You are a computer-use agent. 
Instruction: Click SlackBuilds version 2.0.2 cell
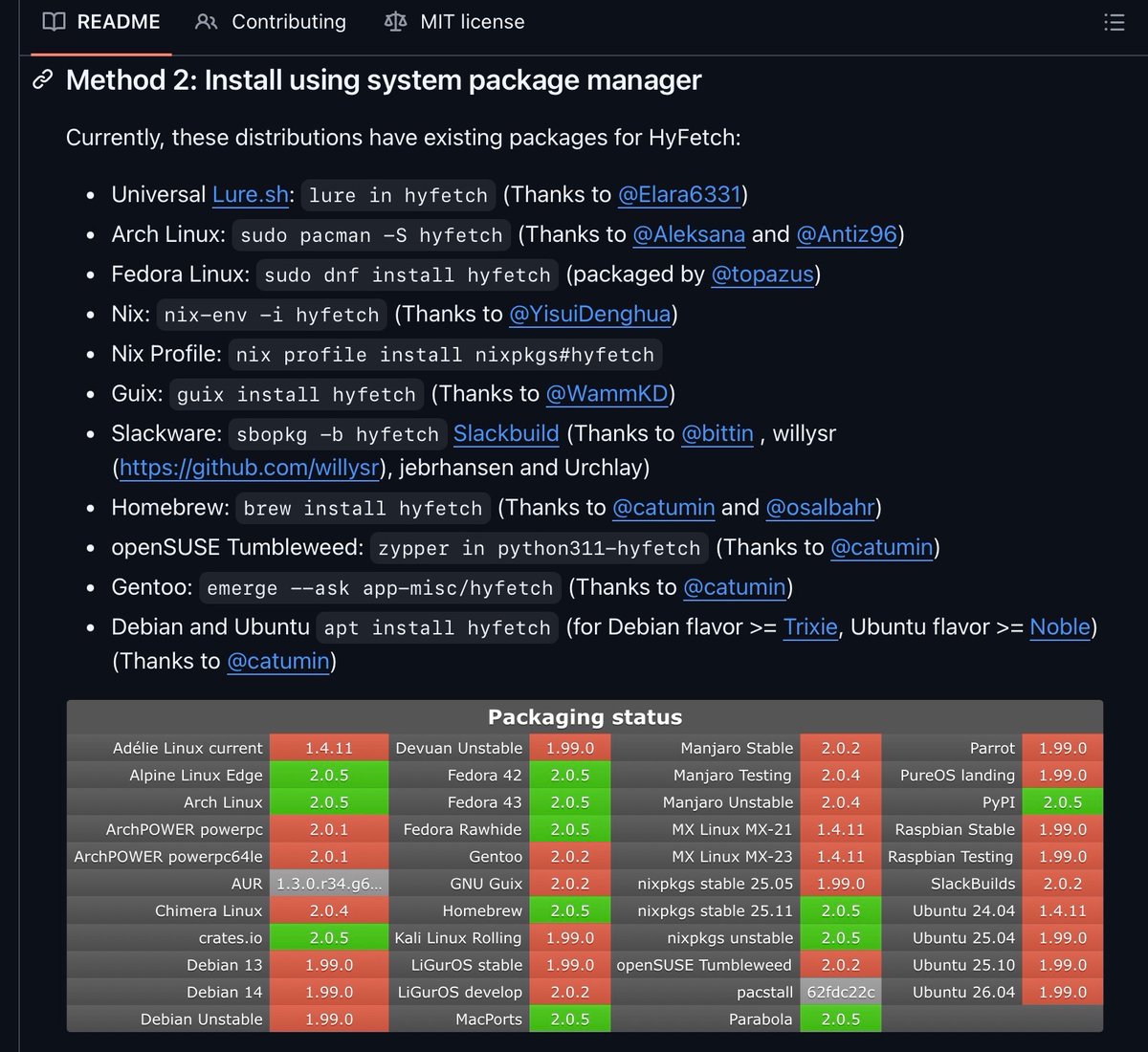coord(1063,884)
